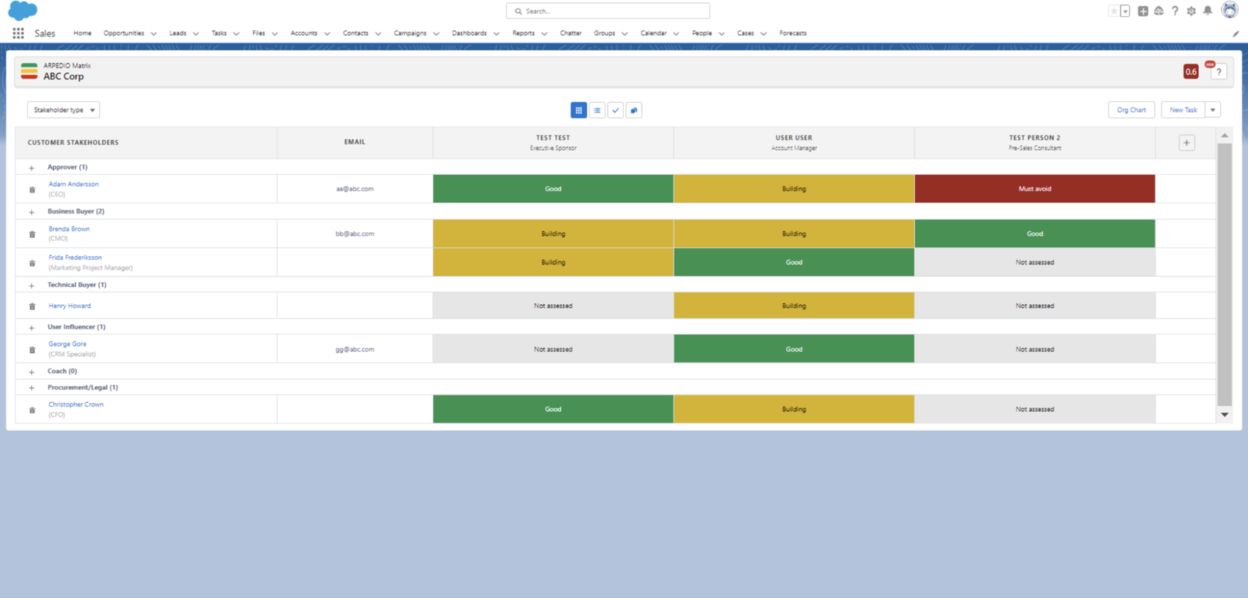Delete Frida Frederiksson with trash icon
This screenshot has width=1248, height=598.
32,263
